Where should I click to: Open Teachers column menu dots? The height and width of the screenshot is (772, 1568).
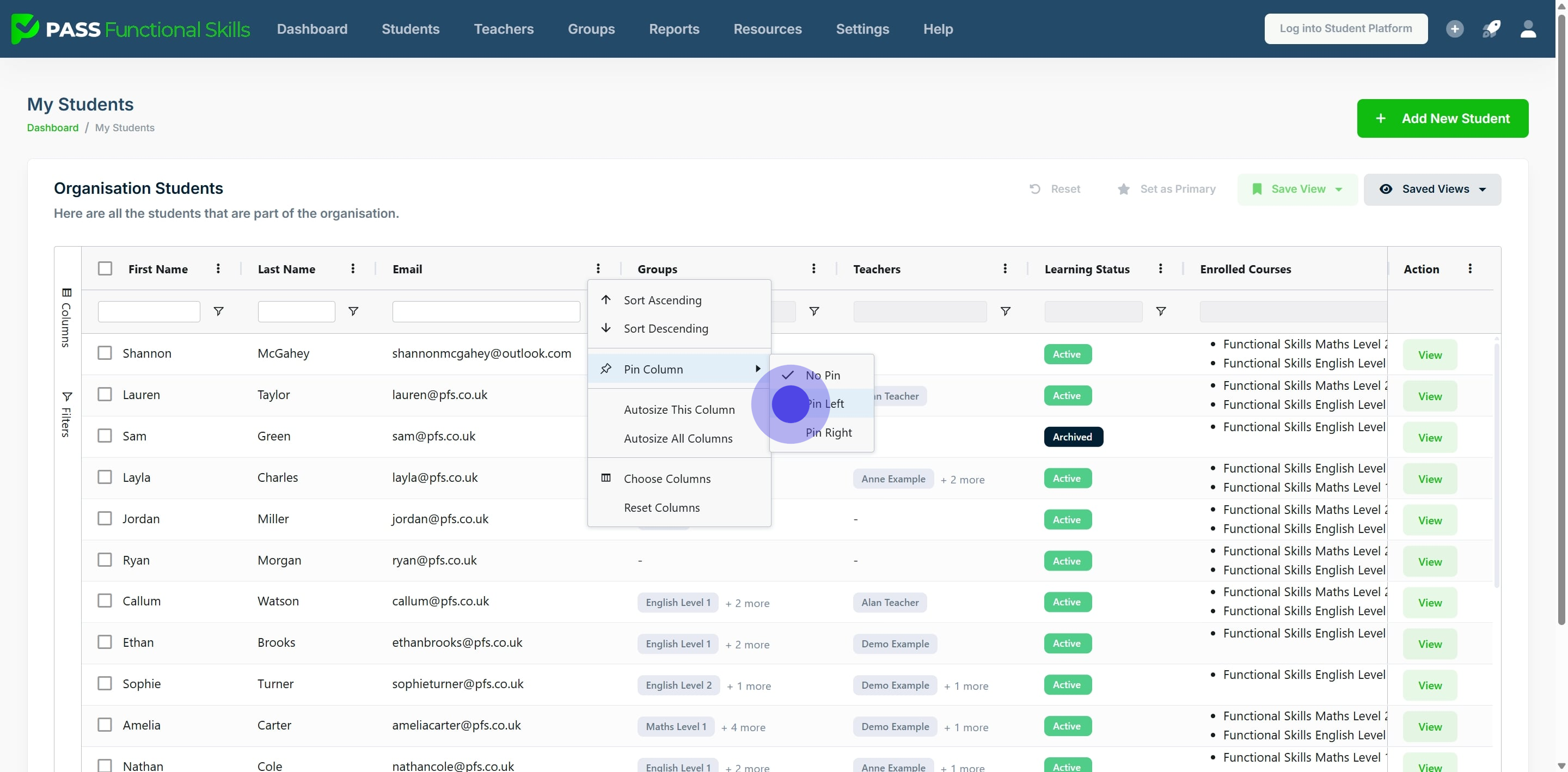pyautogui.click(x=1005, y=268)
